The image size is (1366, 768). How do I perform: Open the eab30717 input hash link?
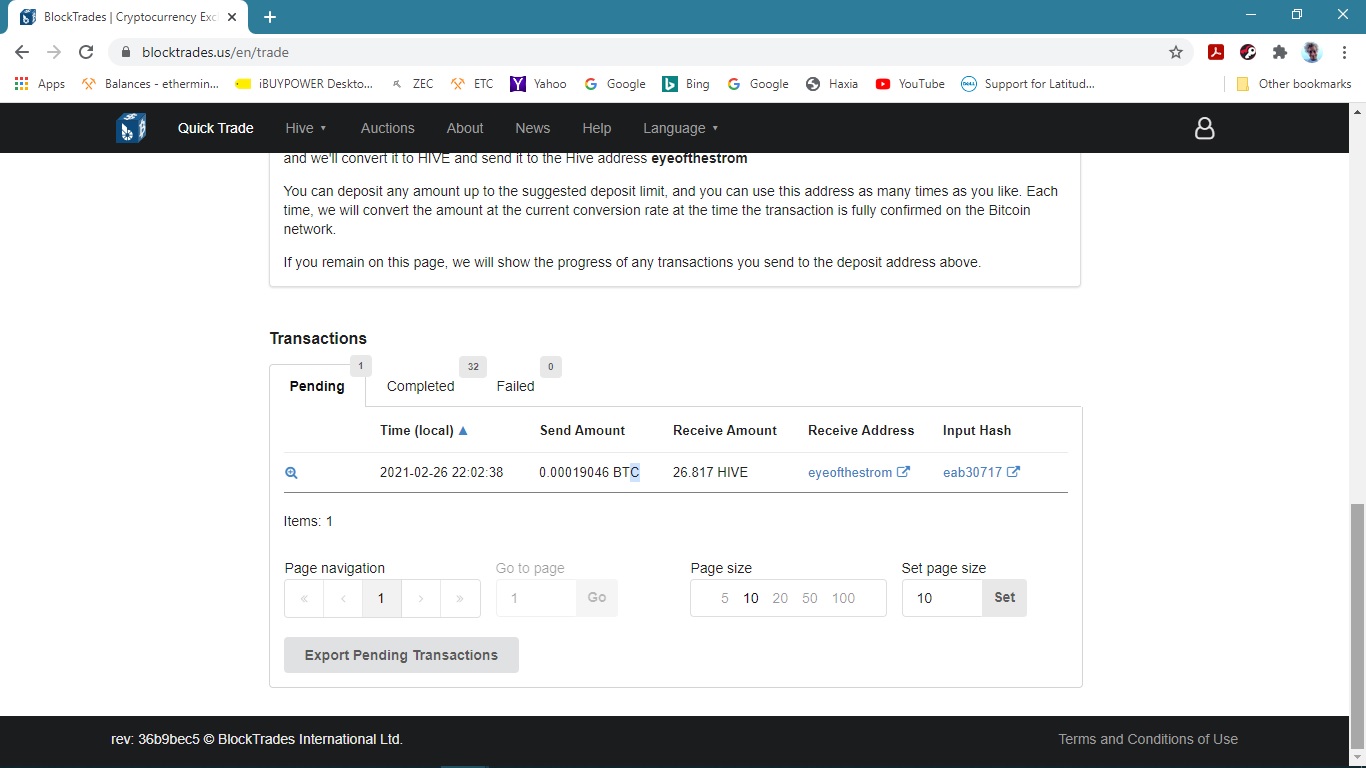point(972,472)
